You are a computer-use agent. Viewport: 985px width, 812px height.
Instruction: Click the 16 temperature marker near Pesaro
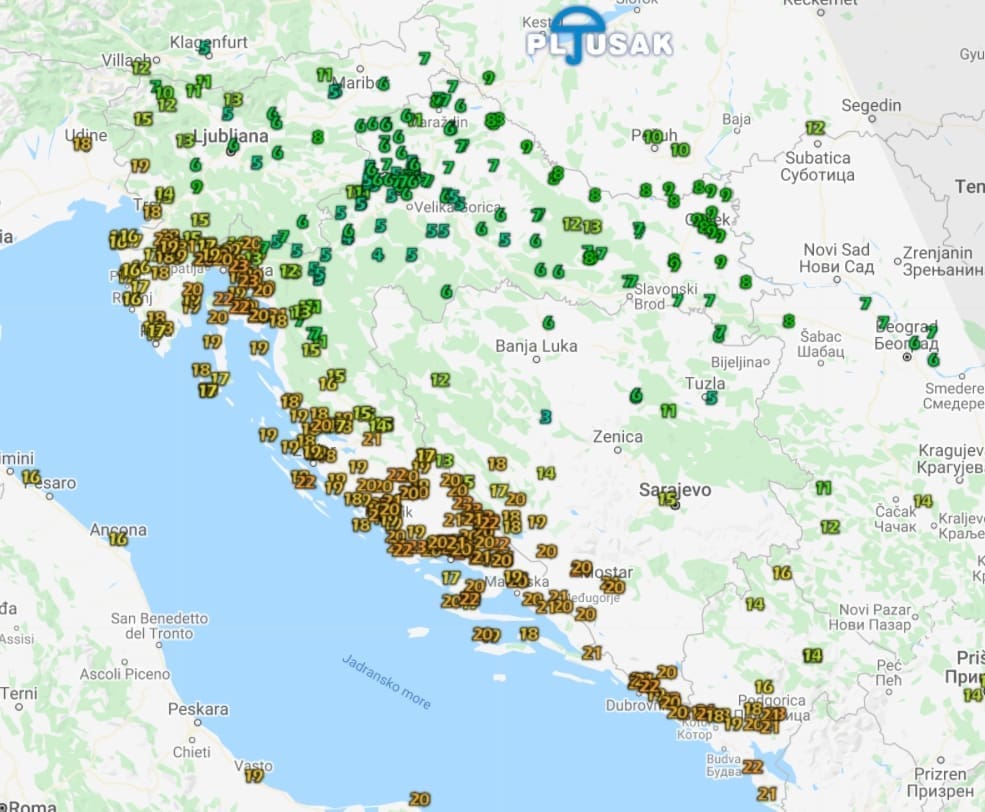pos(31,477)
